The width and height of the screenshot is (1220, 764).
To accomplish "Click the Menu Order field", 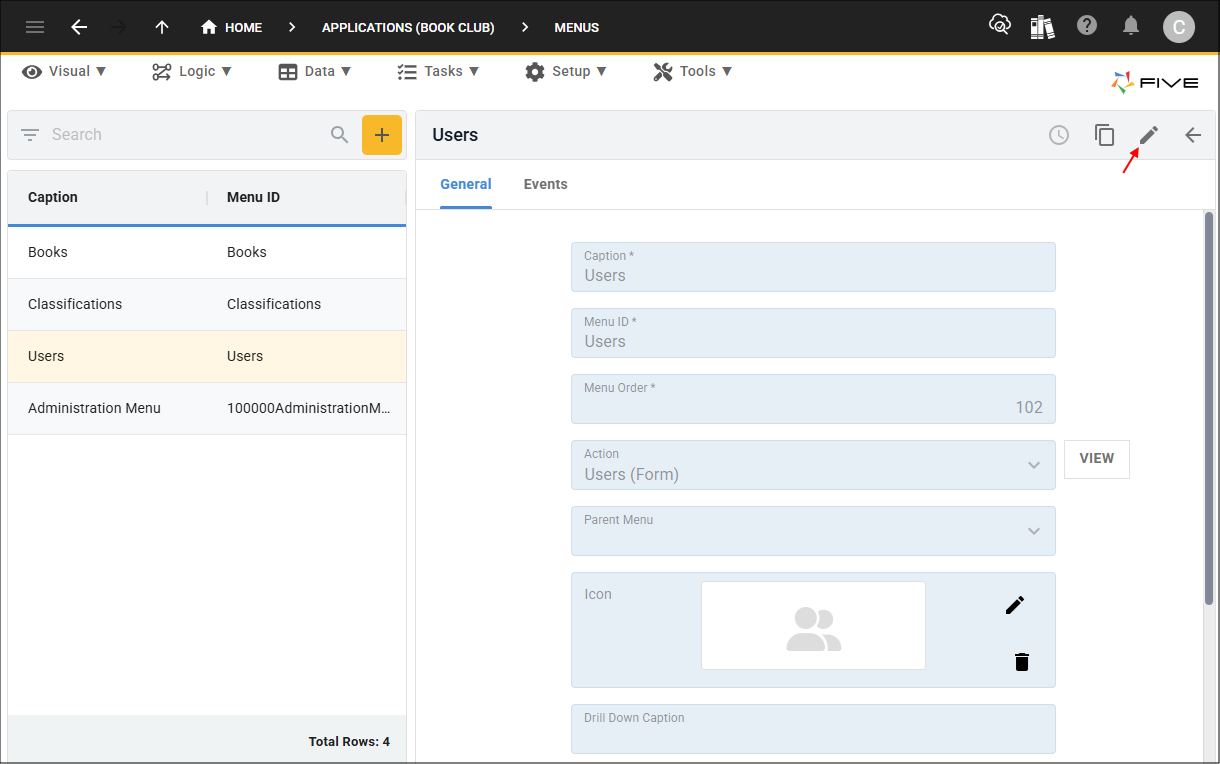I will [813, 399].
